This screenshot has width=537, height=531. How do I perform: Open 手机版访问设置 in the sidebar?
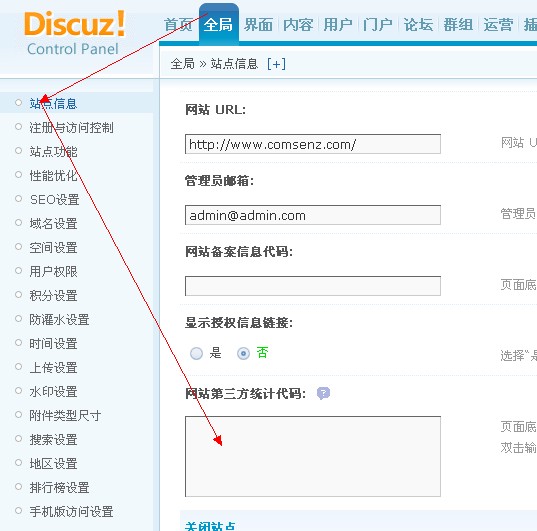click(71, 512)
